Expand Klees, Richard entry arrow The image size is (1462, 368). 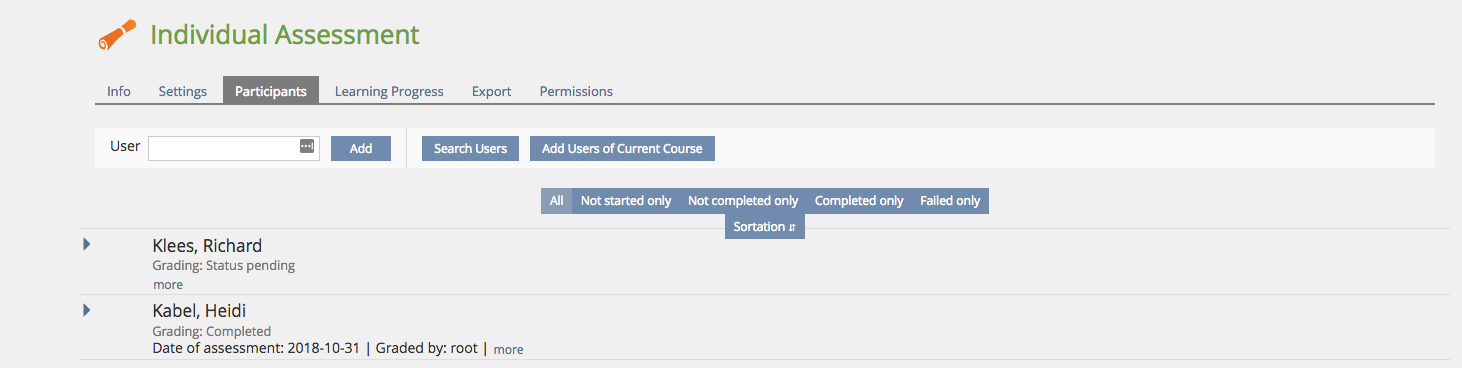[87, 243]
